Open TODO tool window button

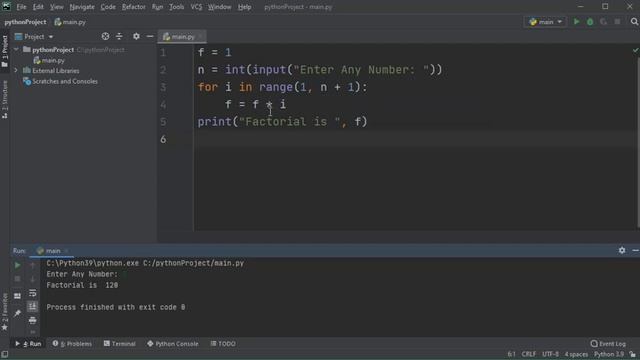click(223, 344)
